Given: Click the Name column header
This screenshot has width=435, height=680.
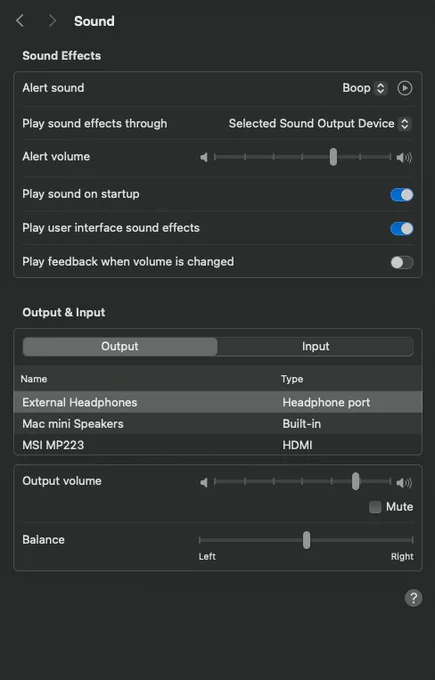Looking at the screenshot, I should (34, 379).
